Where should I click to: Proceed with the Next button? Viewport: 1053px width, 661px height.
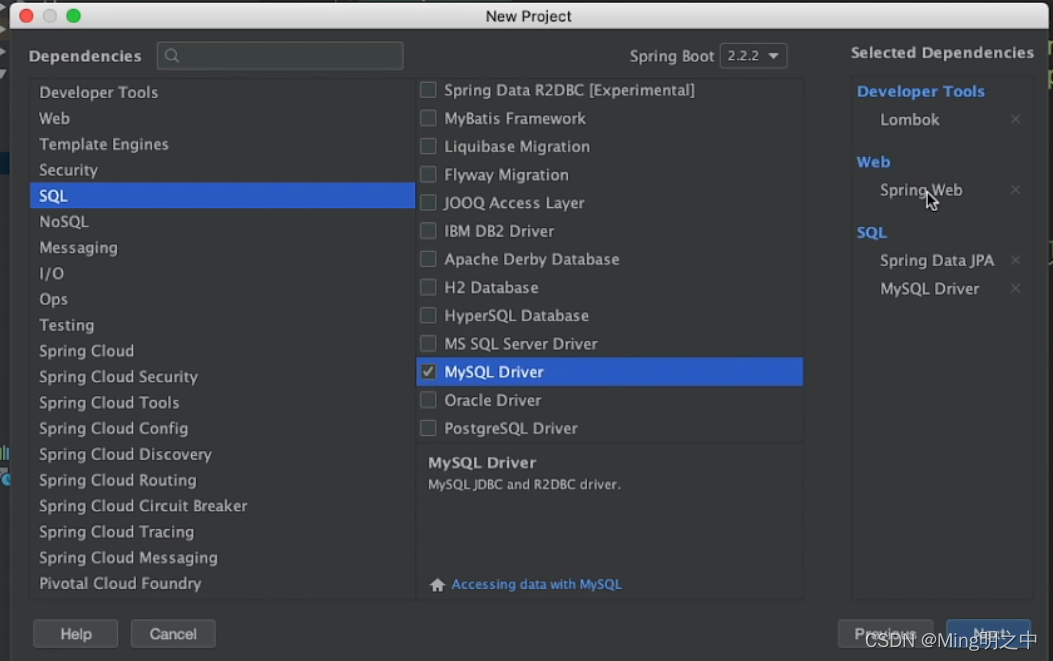point(989,633)
